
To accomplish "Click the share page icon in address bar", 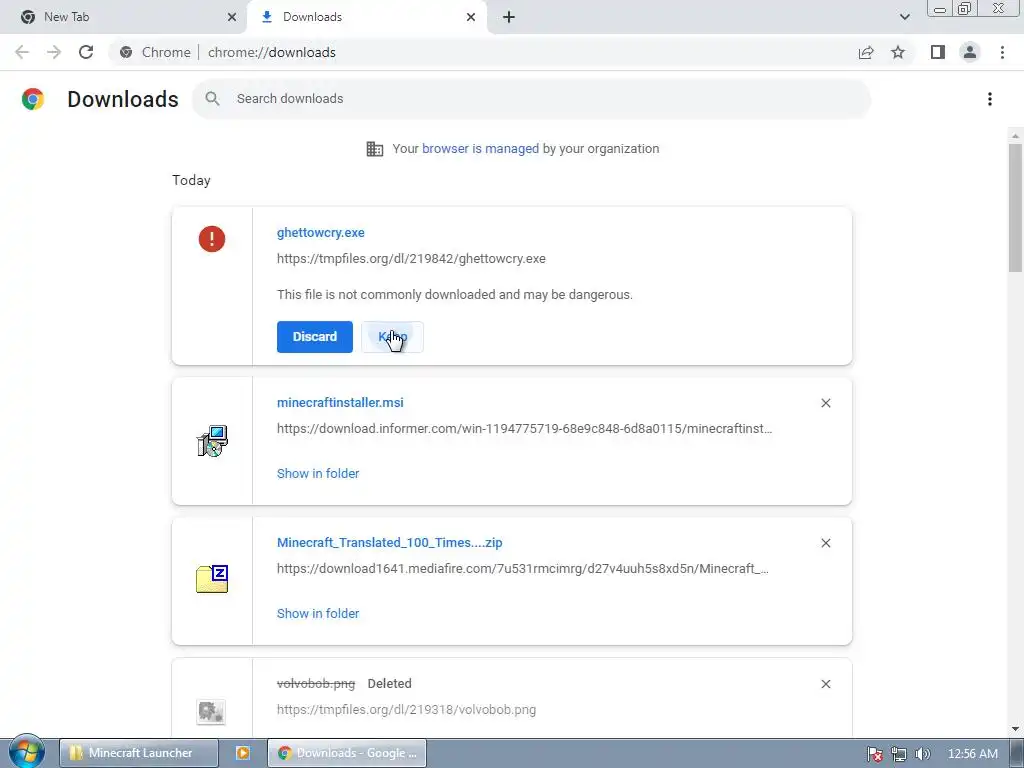I will coord(866,52).
